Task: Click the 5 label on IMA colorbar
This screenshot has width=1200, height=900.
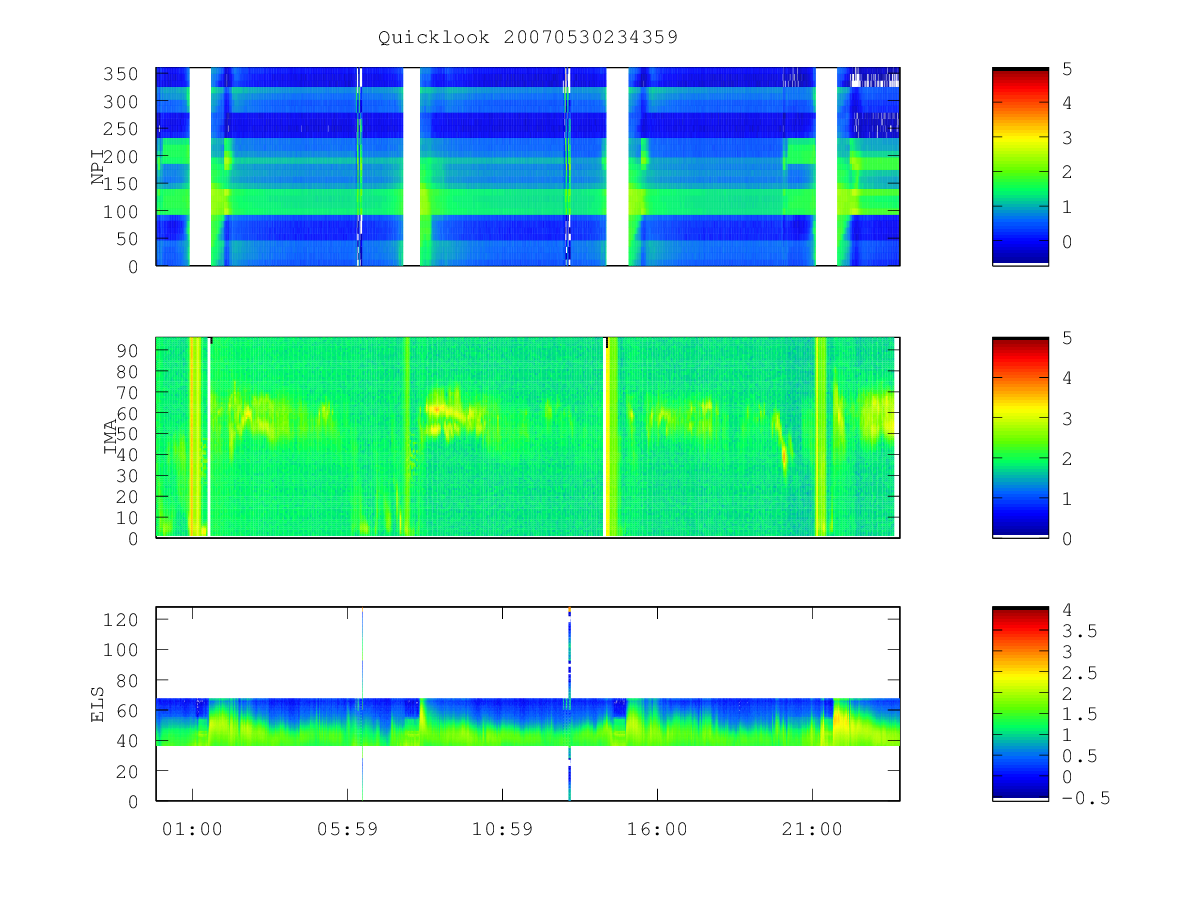Action: [1066, 339]
